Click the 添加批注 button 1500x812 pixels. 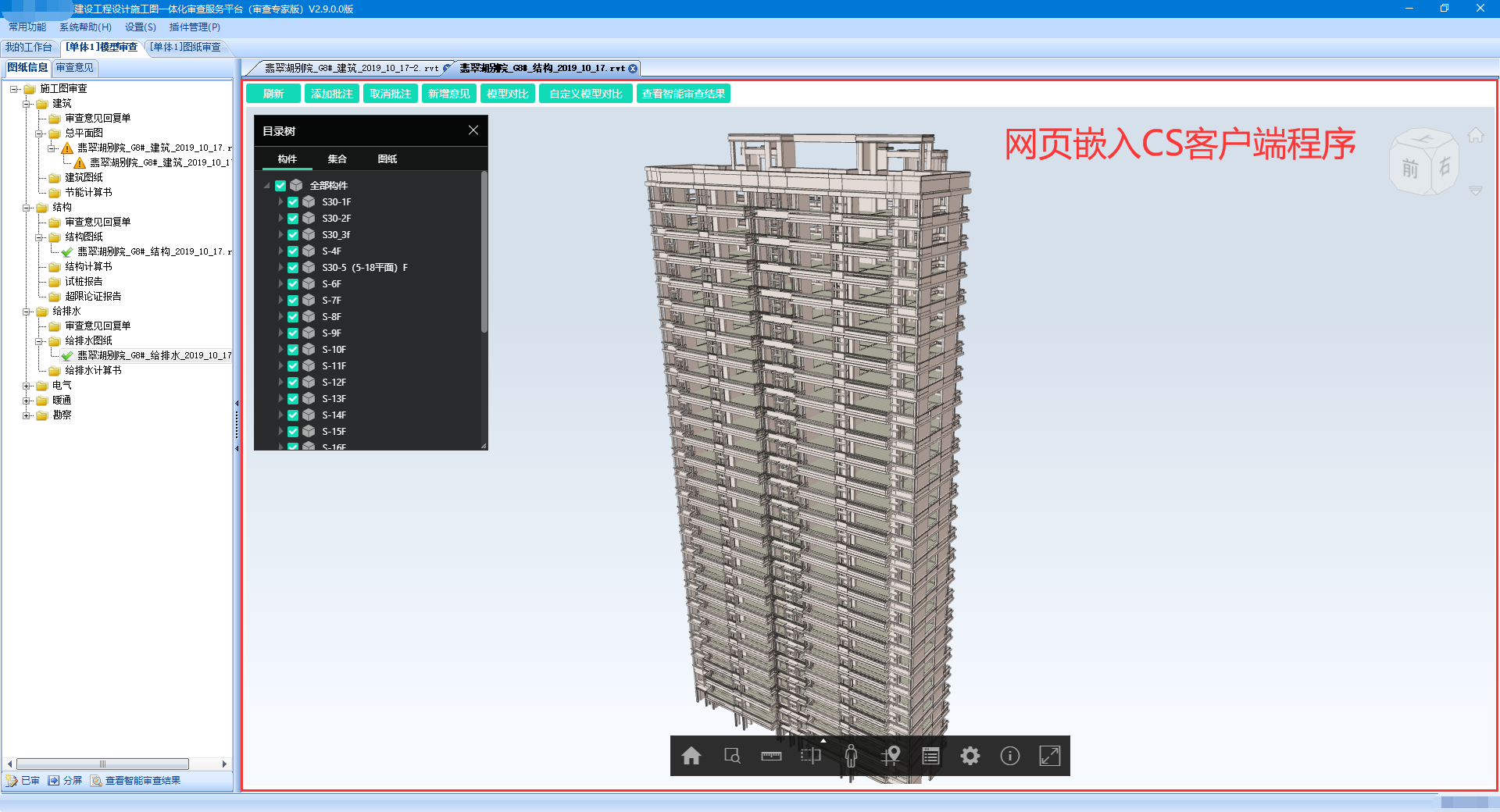click(331, 94)
